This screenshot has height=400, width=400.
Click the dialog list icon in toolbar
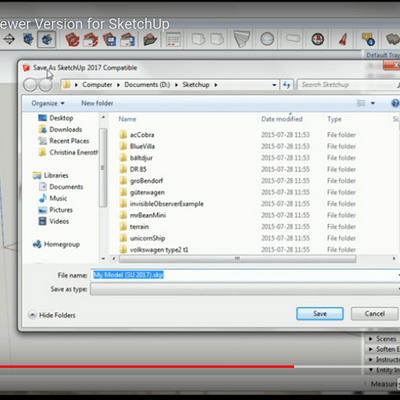[173, 40]
